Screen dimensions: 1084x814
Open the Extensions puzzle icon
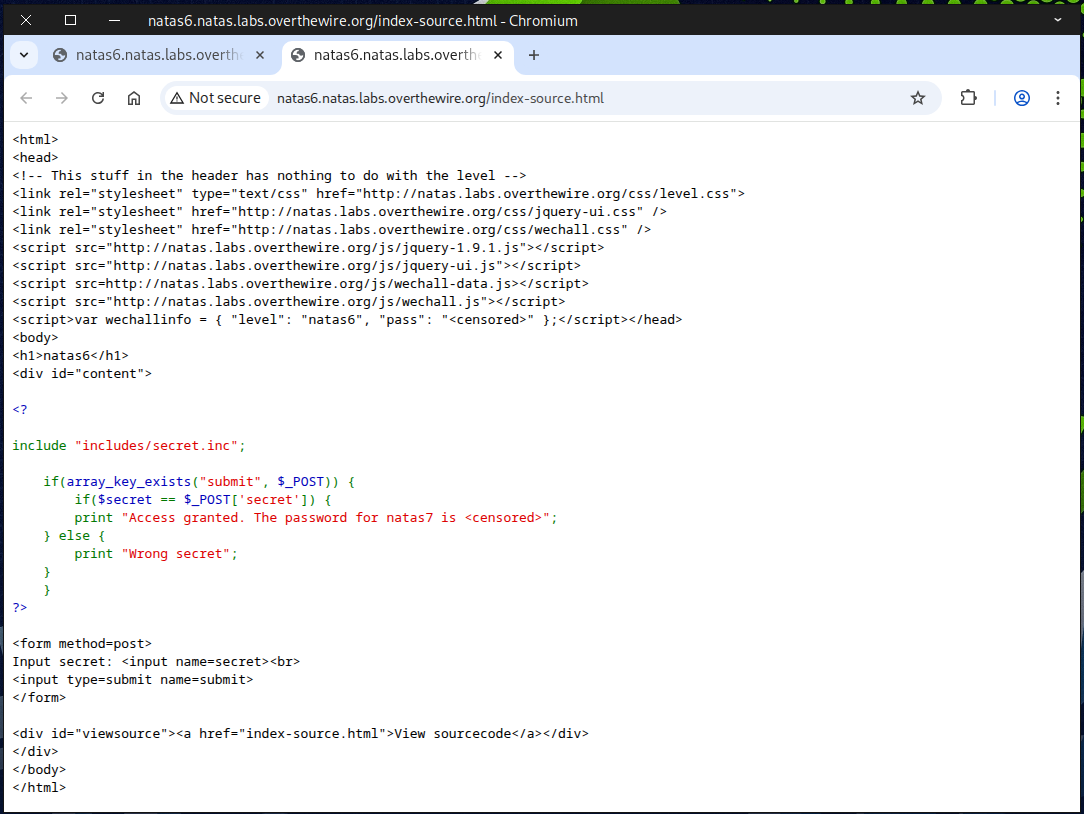968,98
